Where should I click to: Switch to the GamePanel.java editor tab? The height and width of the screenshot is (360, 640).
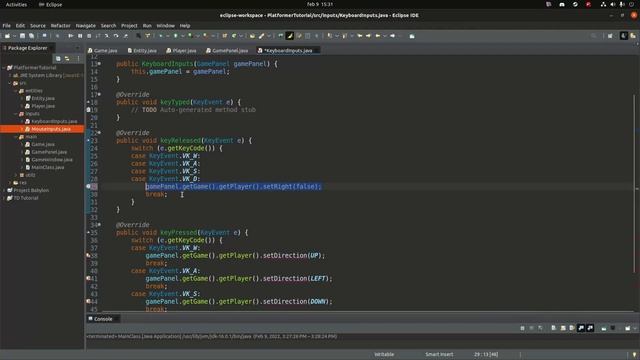point(227,51)
